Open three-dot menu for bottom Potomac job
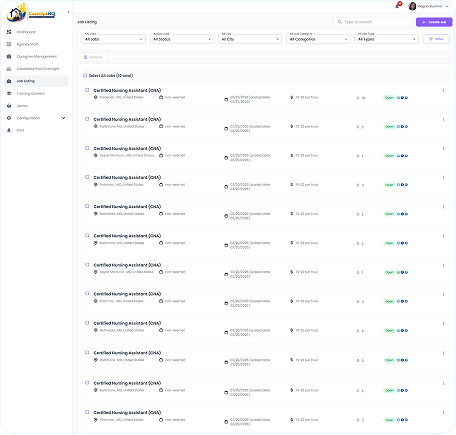Image resolution: width=456 pixels, height=435 pixels. [x=443, y=413]
